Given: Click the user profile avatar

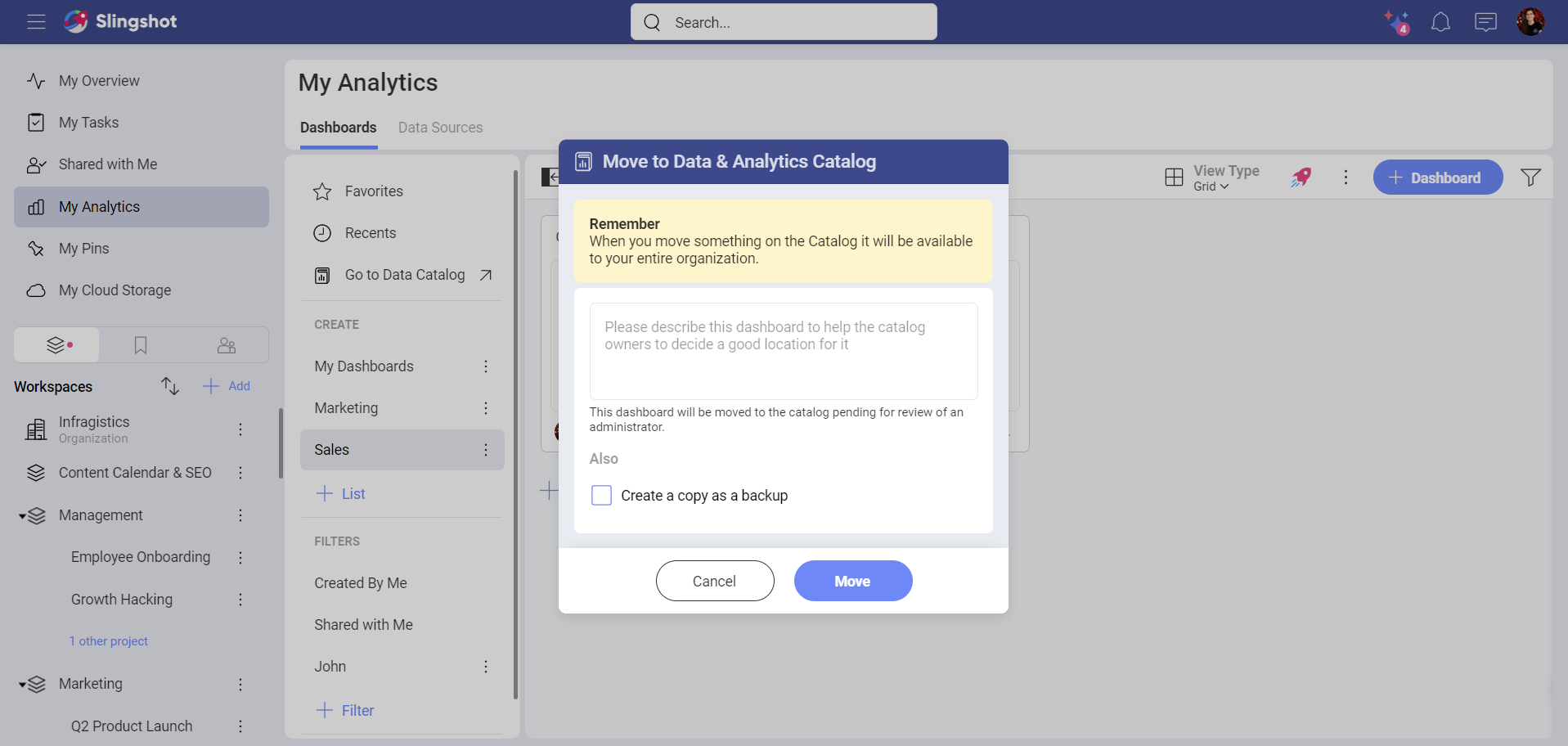Looking at the screenshot, I should coord(1530,22).
